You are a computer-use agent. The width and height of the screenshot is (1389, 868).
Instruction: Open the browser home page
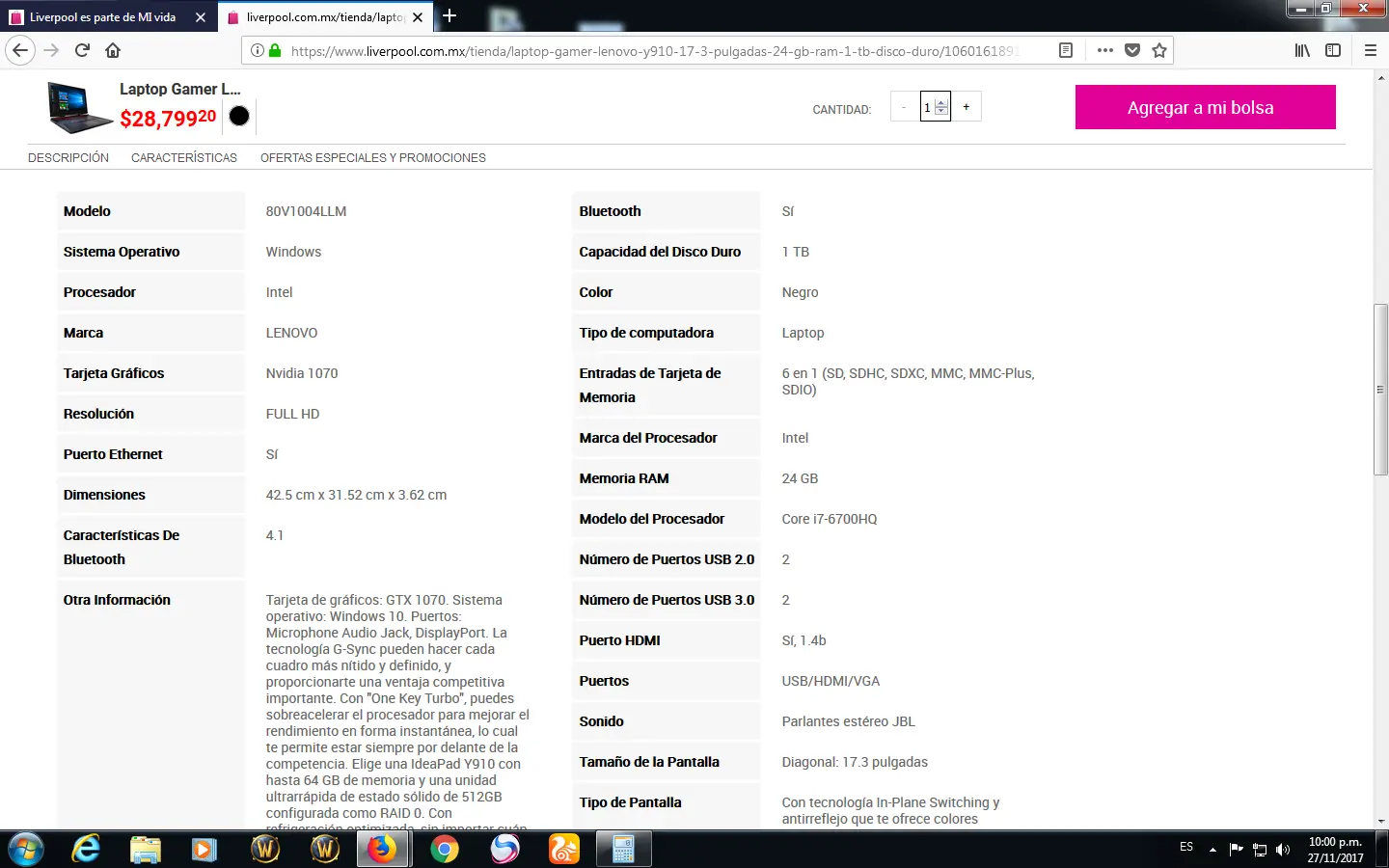tap(113, 50)
